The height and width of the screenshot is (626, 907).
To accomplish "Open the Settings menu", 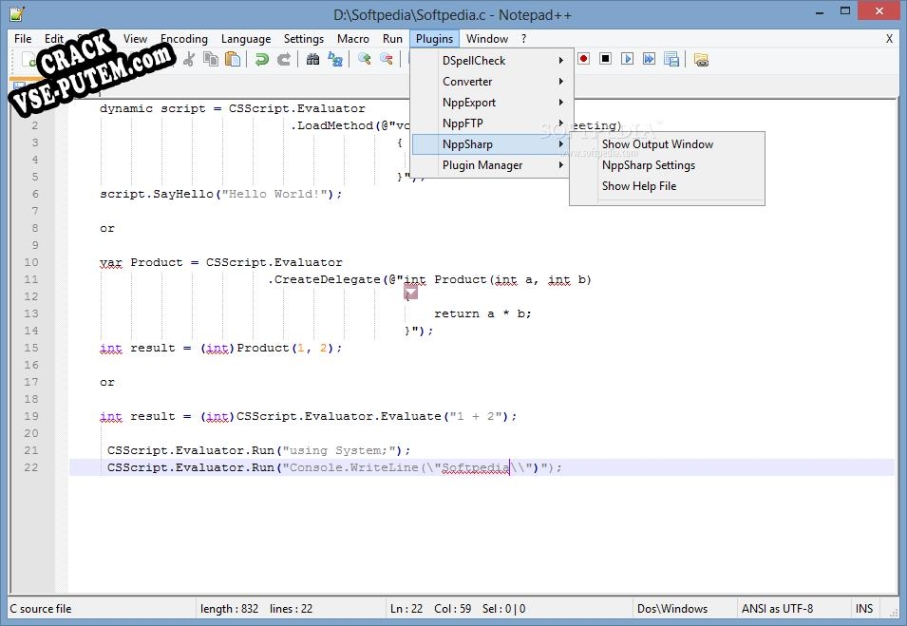I will (x=304, y=39).
